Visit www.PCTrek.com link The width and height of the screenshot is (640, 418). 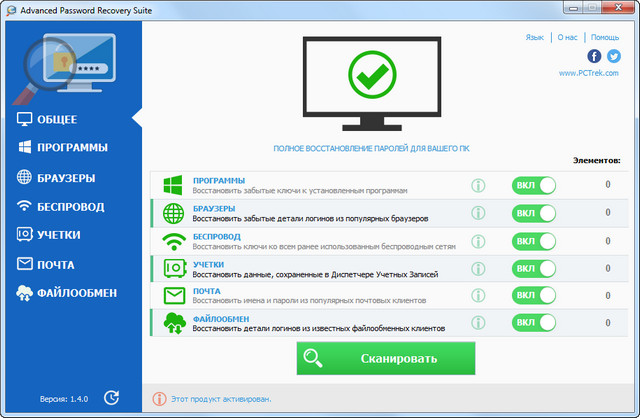589,73
